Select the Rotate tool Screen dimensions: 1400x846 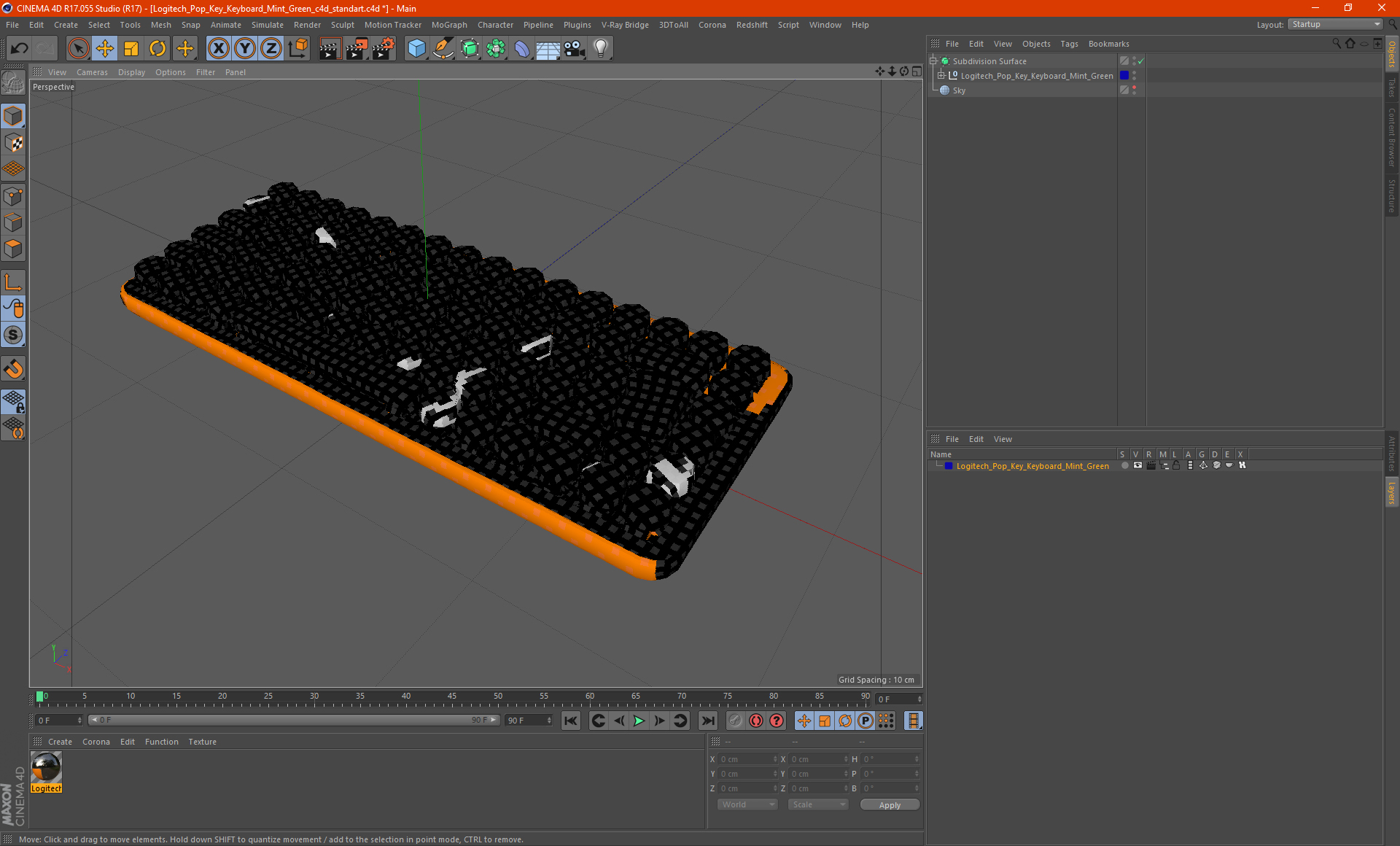[157, 49]
